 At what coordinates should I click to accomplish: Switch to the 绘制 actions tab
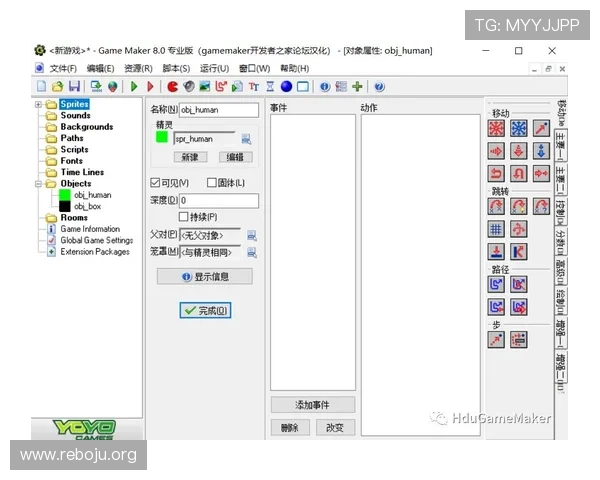pyautogui.click(x=560, y=302)
